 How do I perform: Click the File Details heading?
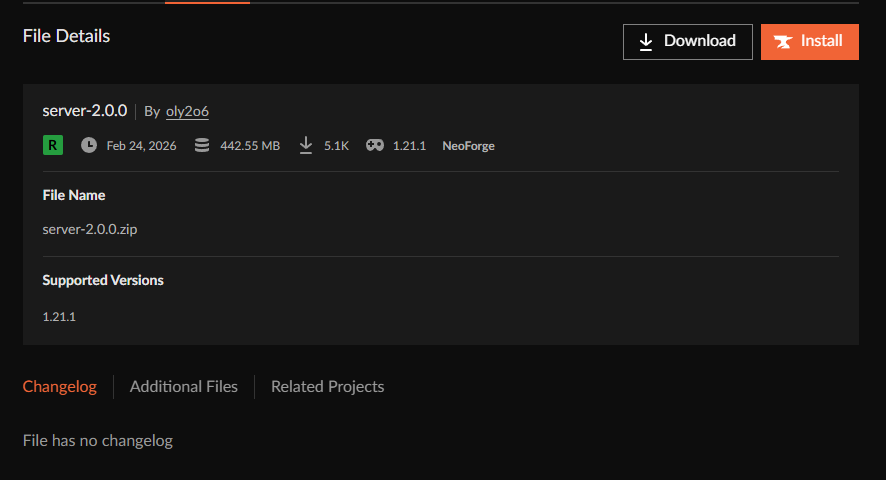click(x=67, y=36)
